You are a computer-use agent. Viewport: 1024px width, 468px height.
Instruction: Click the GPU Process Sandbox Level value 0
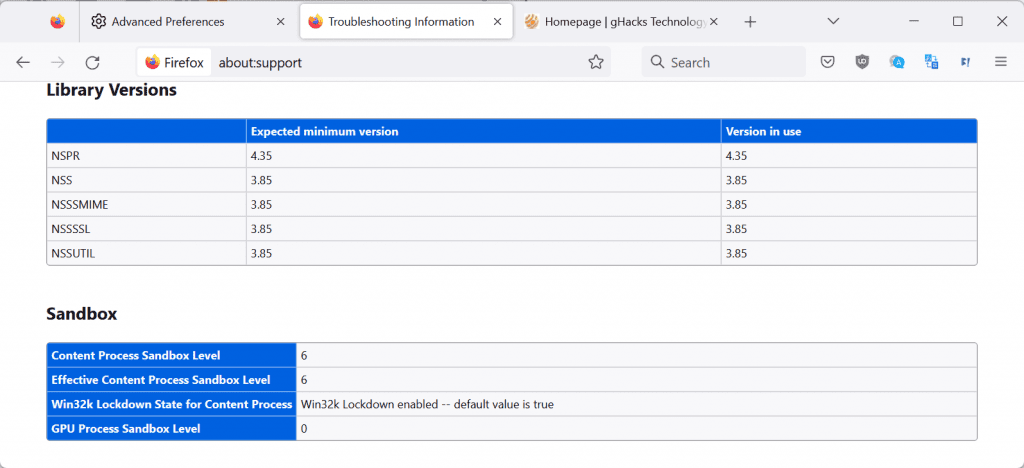(304, 429)
